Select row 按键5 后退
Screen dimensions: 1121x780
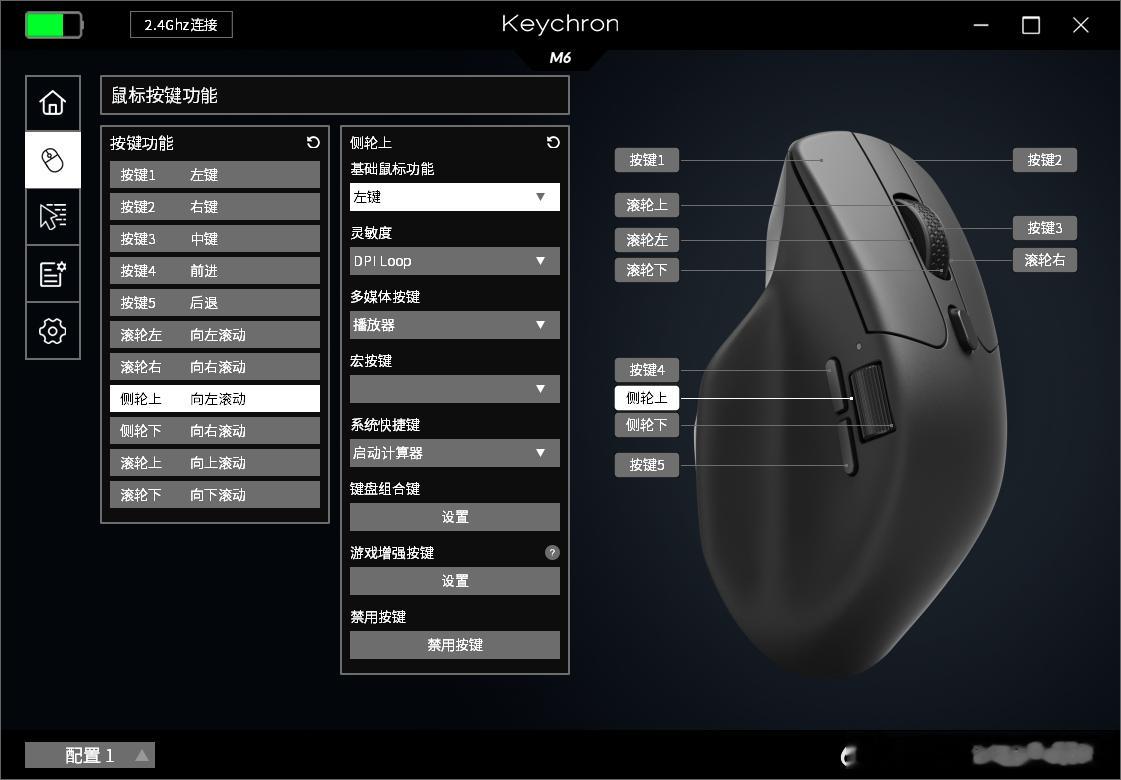click(x=214, y=302)
